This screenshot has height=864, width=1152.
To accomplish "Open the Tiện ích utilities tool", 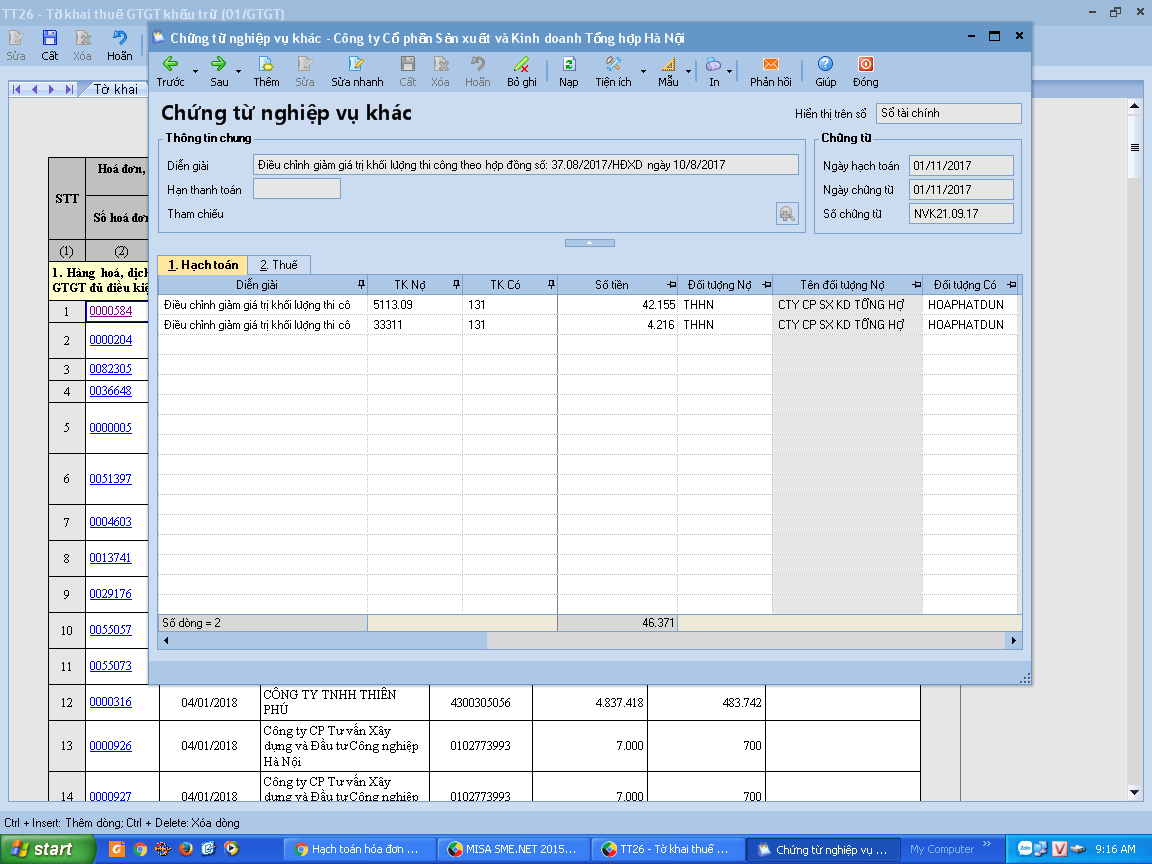I will coord(613,71).
